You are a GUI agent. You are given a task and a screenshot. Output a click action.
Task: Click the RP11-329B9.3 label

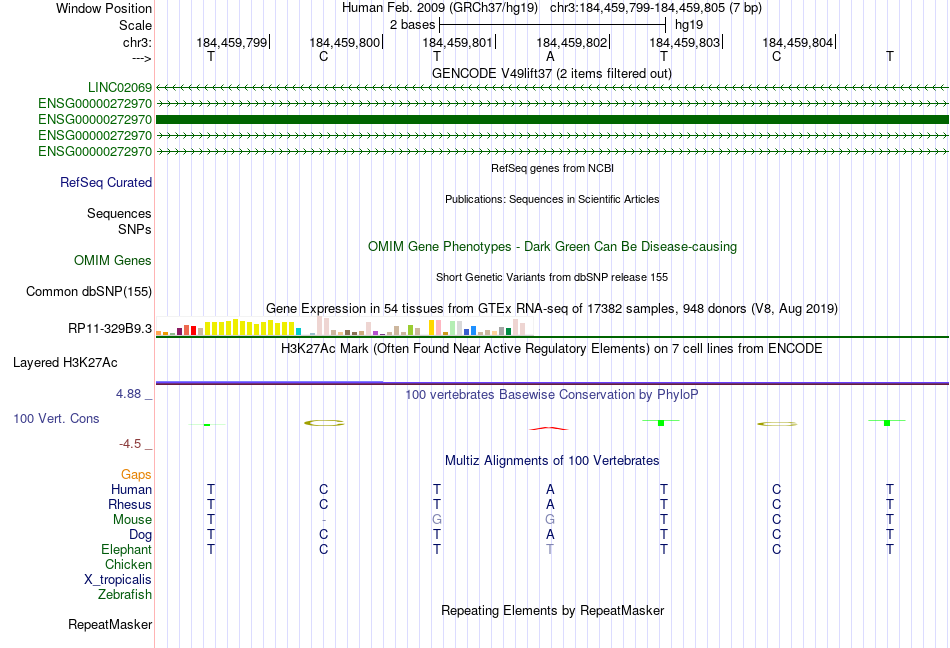(110, 328)
